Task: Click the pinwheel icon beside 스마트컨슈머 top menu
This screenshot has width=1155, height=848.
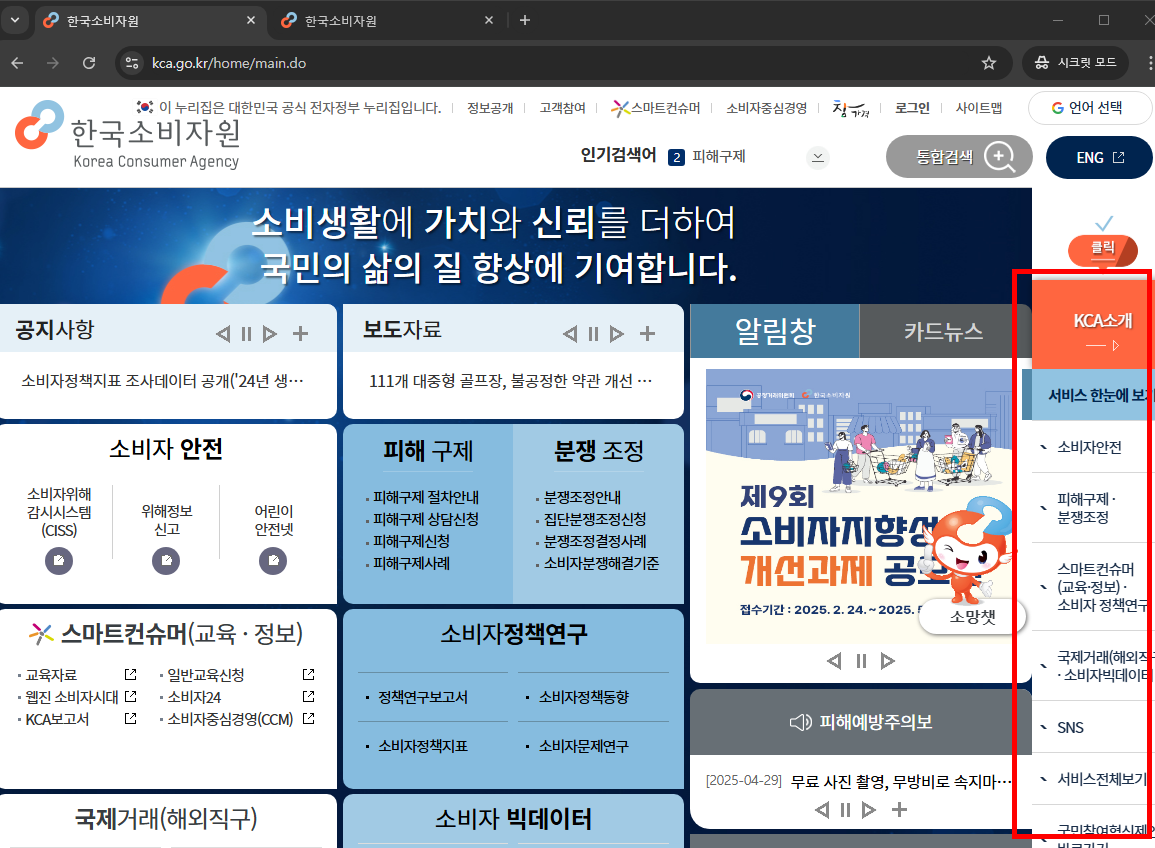Action: click(621, 107)
